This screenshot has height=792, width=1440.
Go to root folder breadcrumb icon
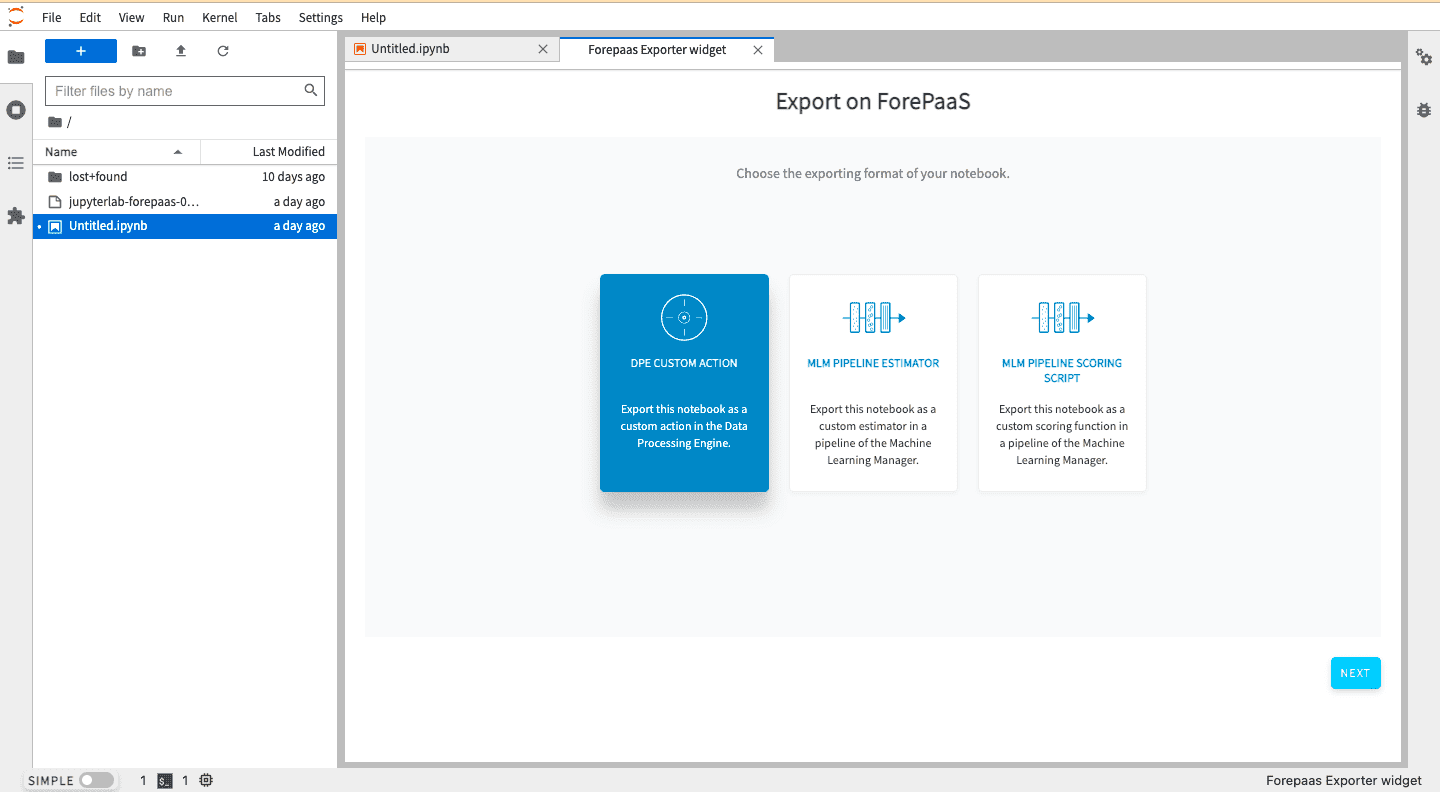55,122
